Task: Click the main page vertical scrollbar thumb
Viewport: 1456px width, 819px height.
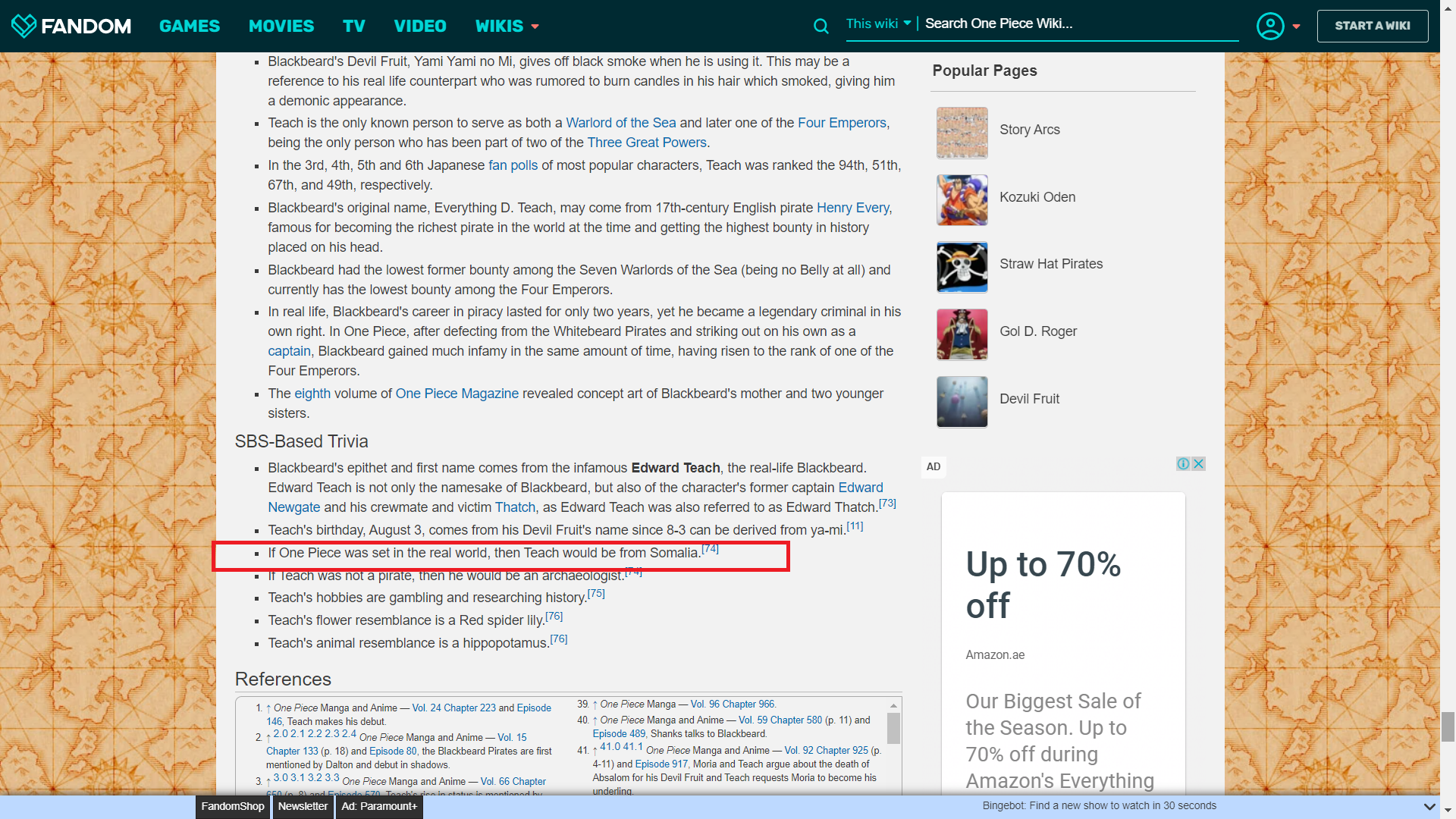Action: pyautogui.click(x=1448, y=726)
